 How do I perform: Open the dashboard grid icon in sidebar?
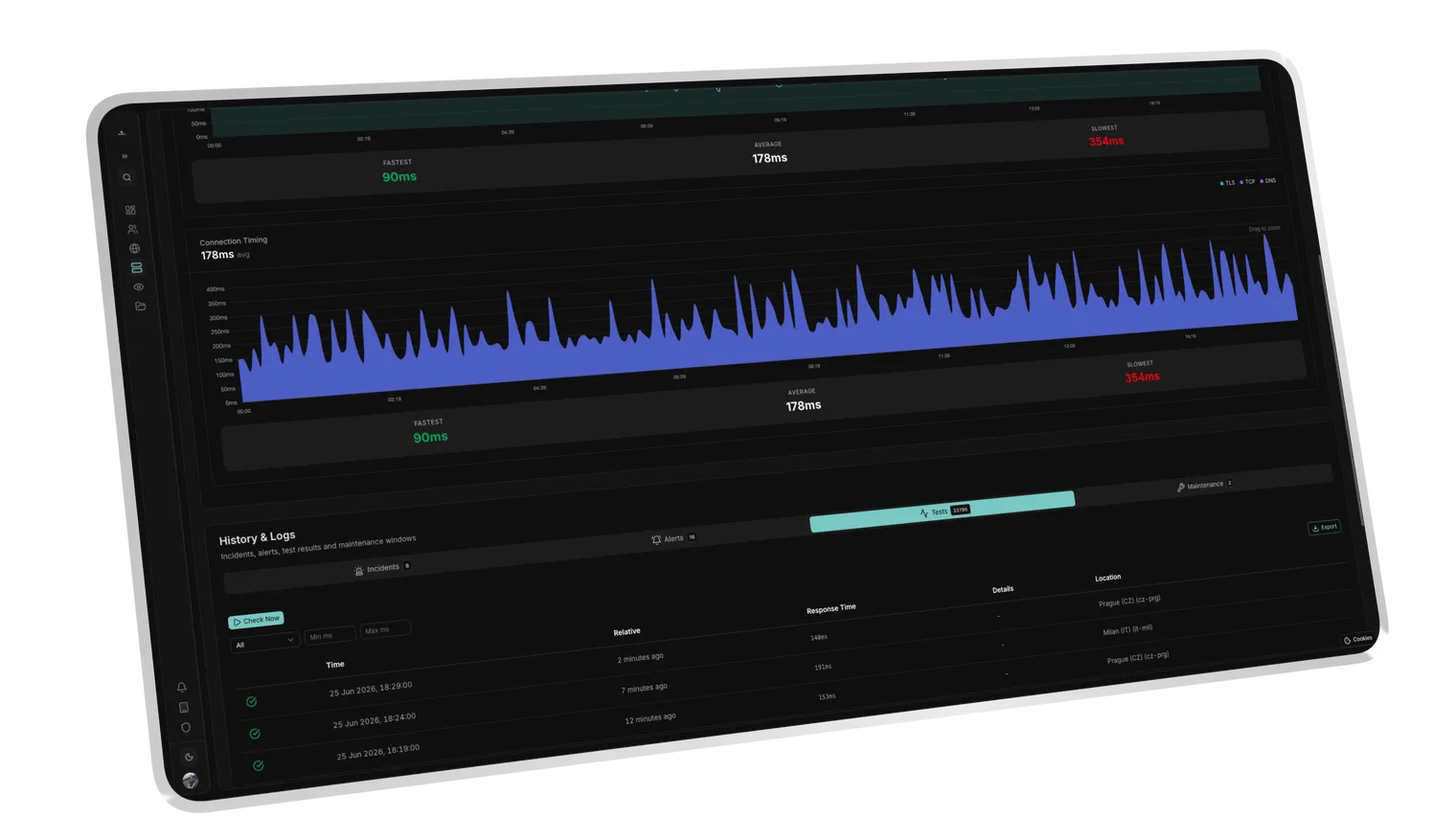pyautogui.click(x=130, y=210)
